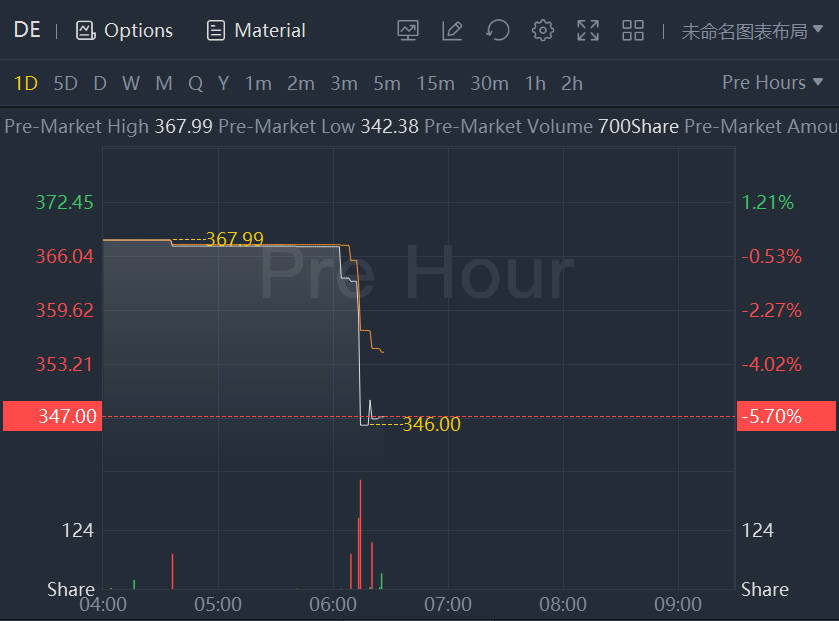
Task: Select the 1D timeframe tab
Action: pyautogui.click(x=26, y=83)
